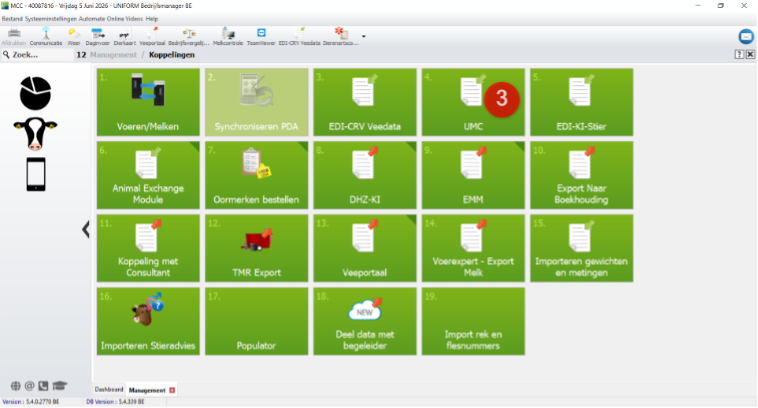Open the pie chart sidebar icon
The width and height of the screenshot is (758, 408).
pos(35,93)
